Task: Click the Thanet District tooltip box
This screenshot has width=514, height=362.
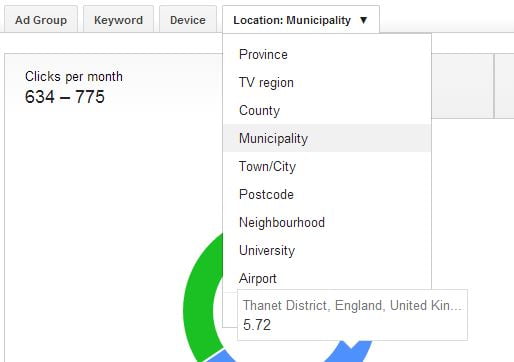Action: [x=352, y=315]
